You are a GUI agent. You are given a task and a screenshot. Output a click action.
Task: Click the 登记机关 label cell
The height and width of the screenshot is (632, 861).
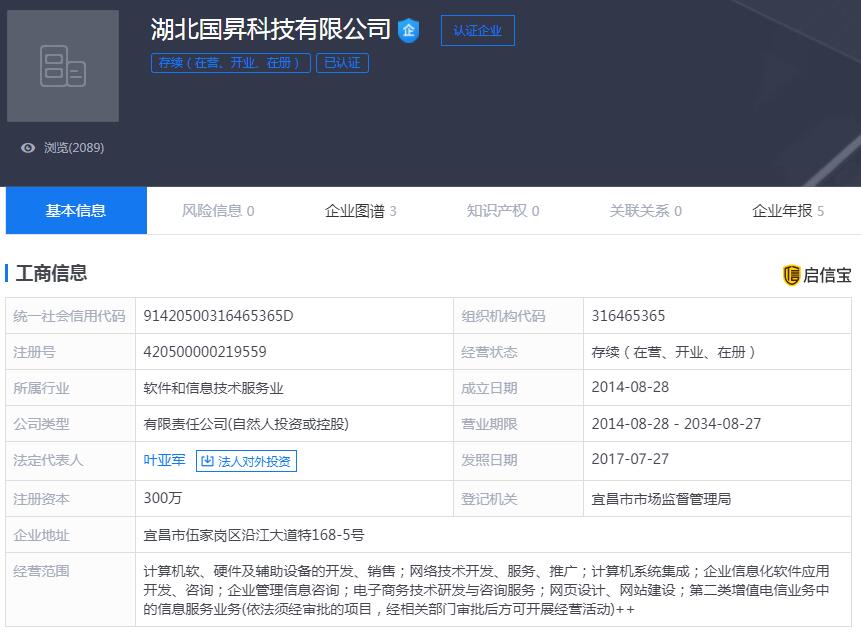[x=518, y=499]
